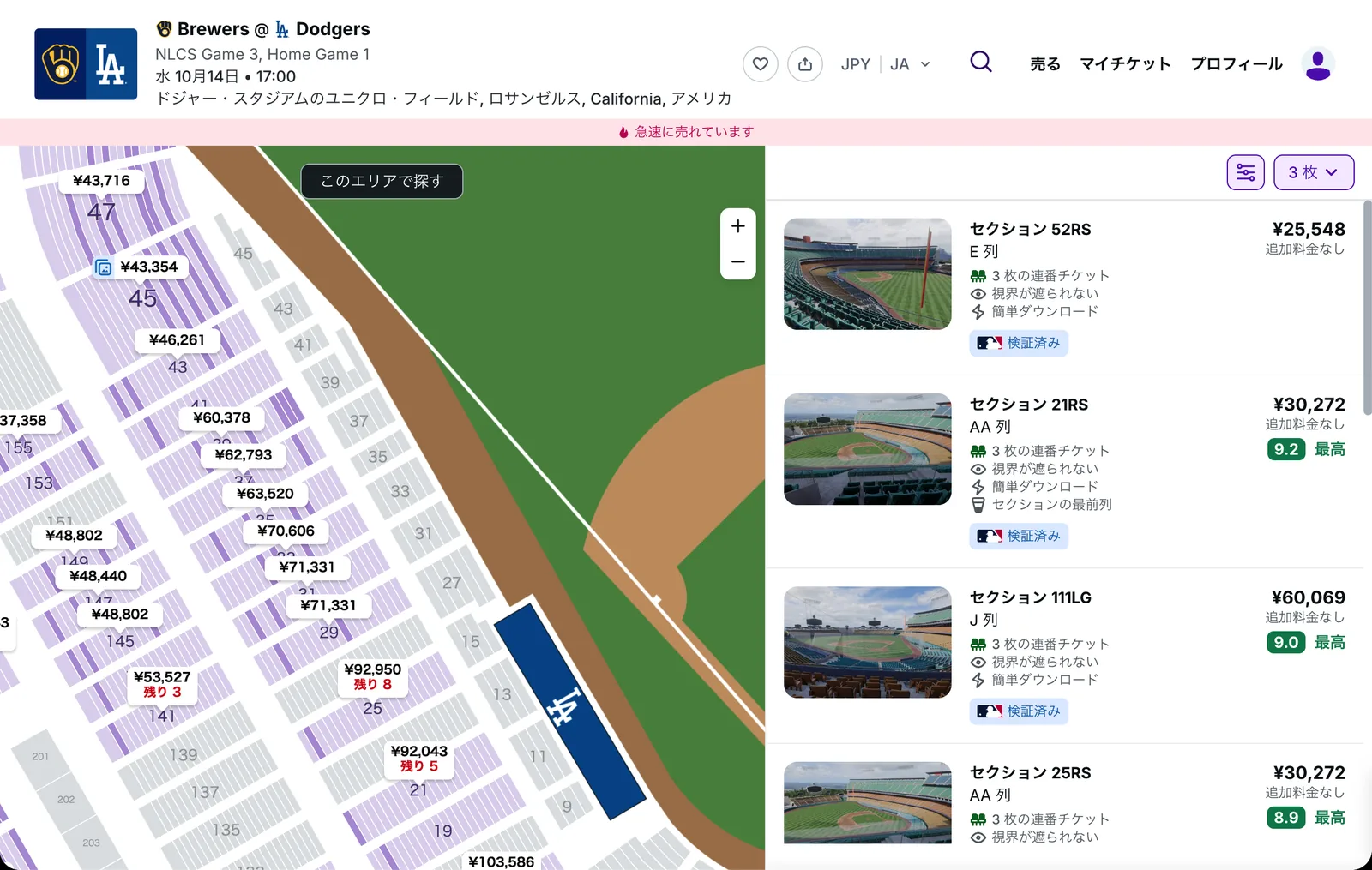Select the ¥70,606 price marker
The width and height of the screenshot is (1372, 870).
tap(286, 531)
